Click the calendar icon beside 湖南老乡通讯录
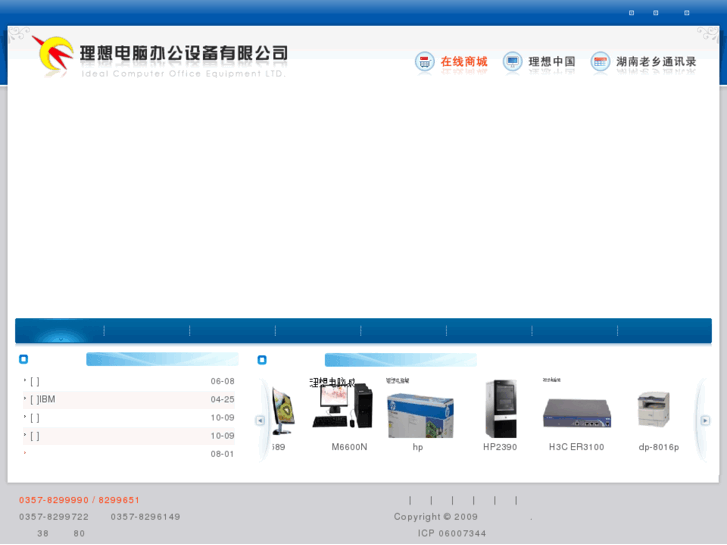 tap(600, 61)
